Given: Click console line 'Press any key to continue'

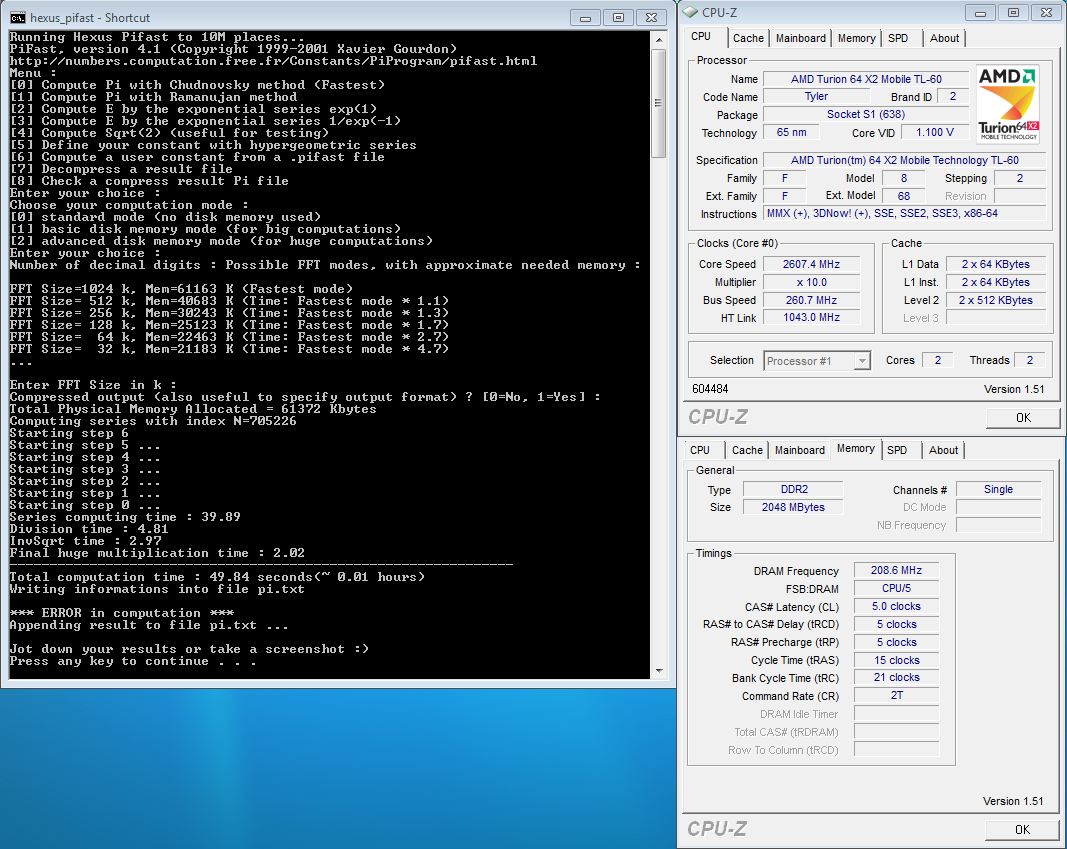Looking at the screenshot, I should [x=133, y=661].
